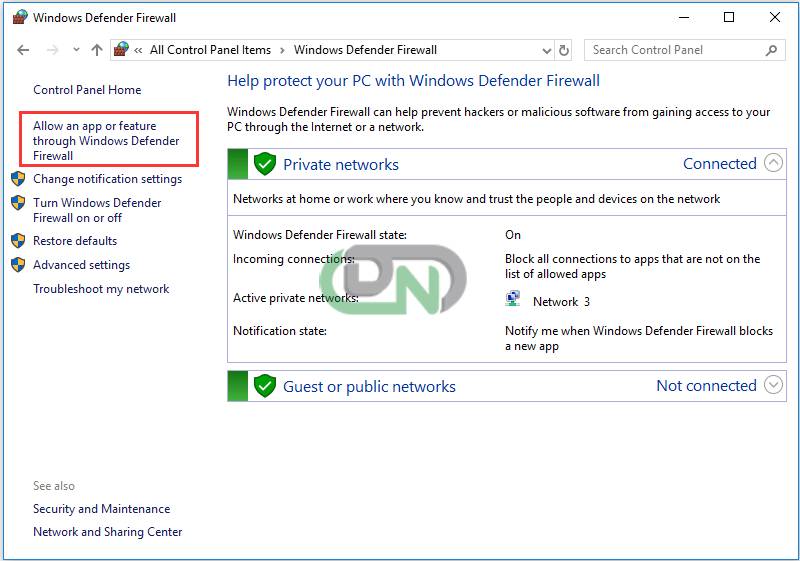
Task: Click All Control Panel Items breadcrumb
Action: tap(210, 50)
